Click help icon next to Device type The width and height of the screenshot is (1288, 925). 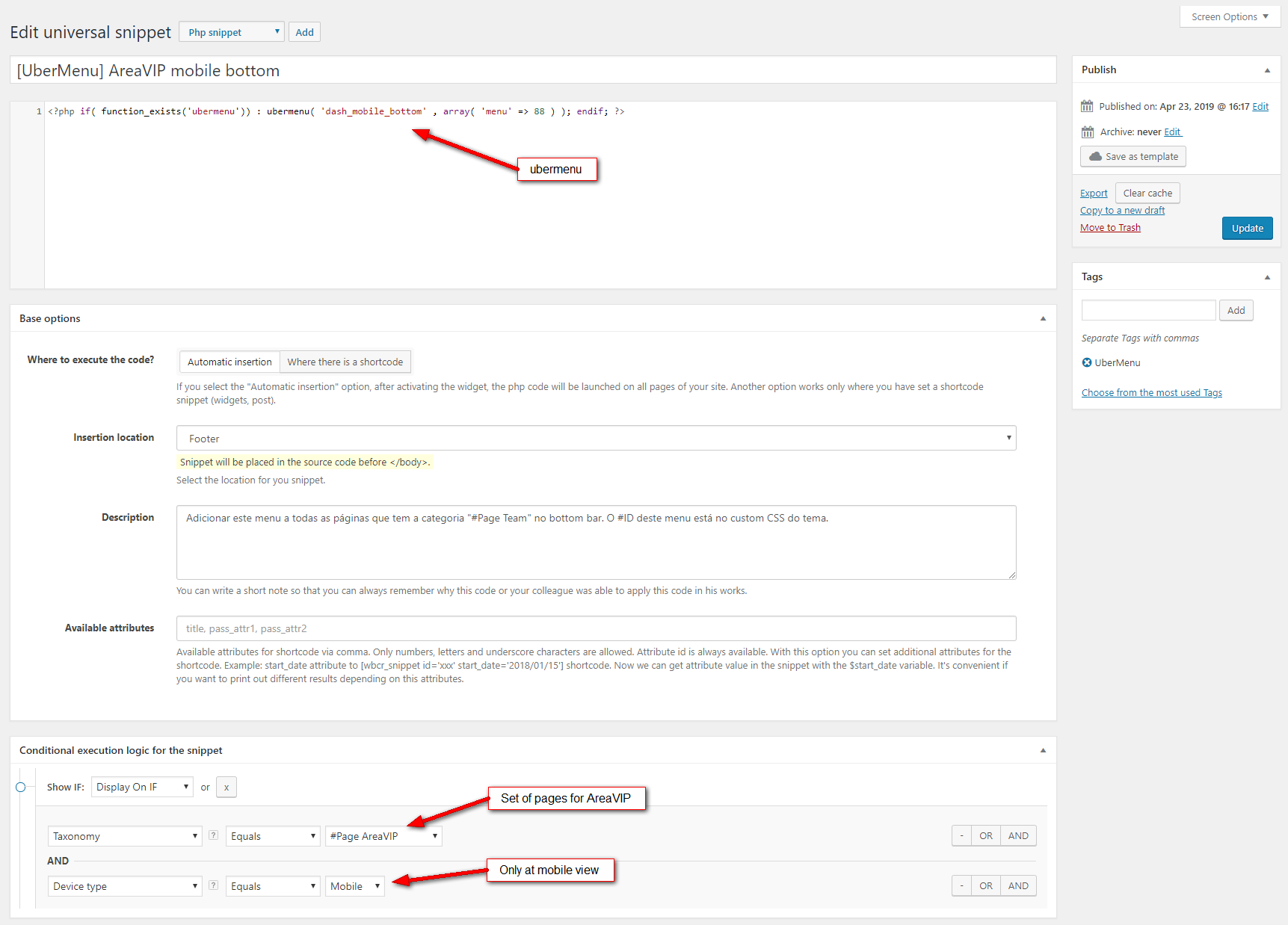point(213,885)
